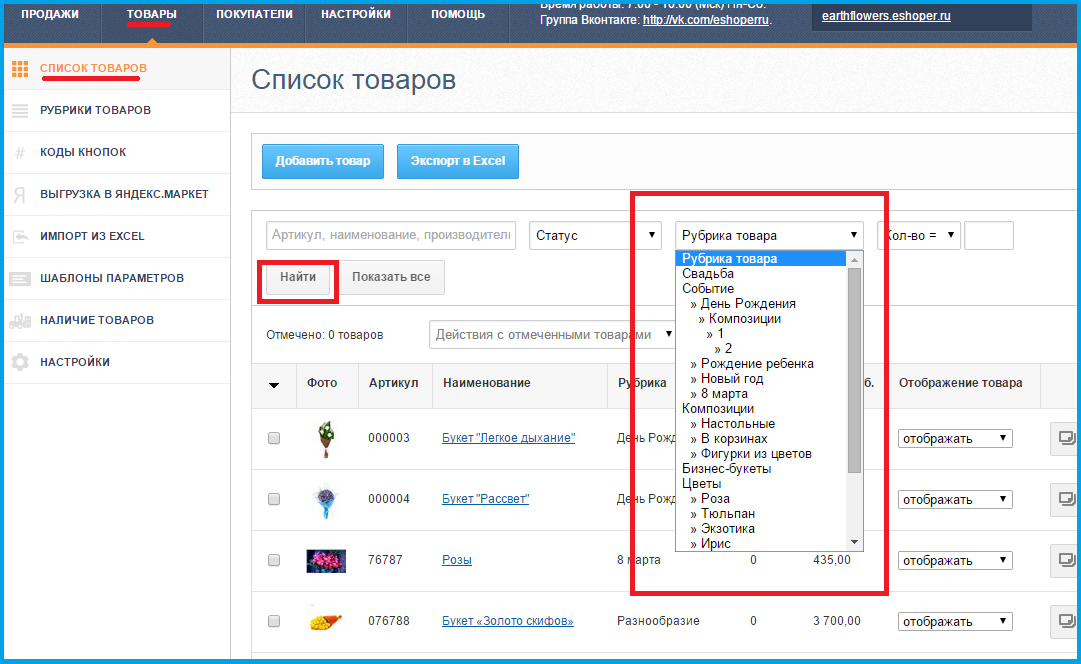Open the Розы product photo
Screen dimensions: 1081x664
325,561
